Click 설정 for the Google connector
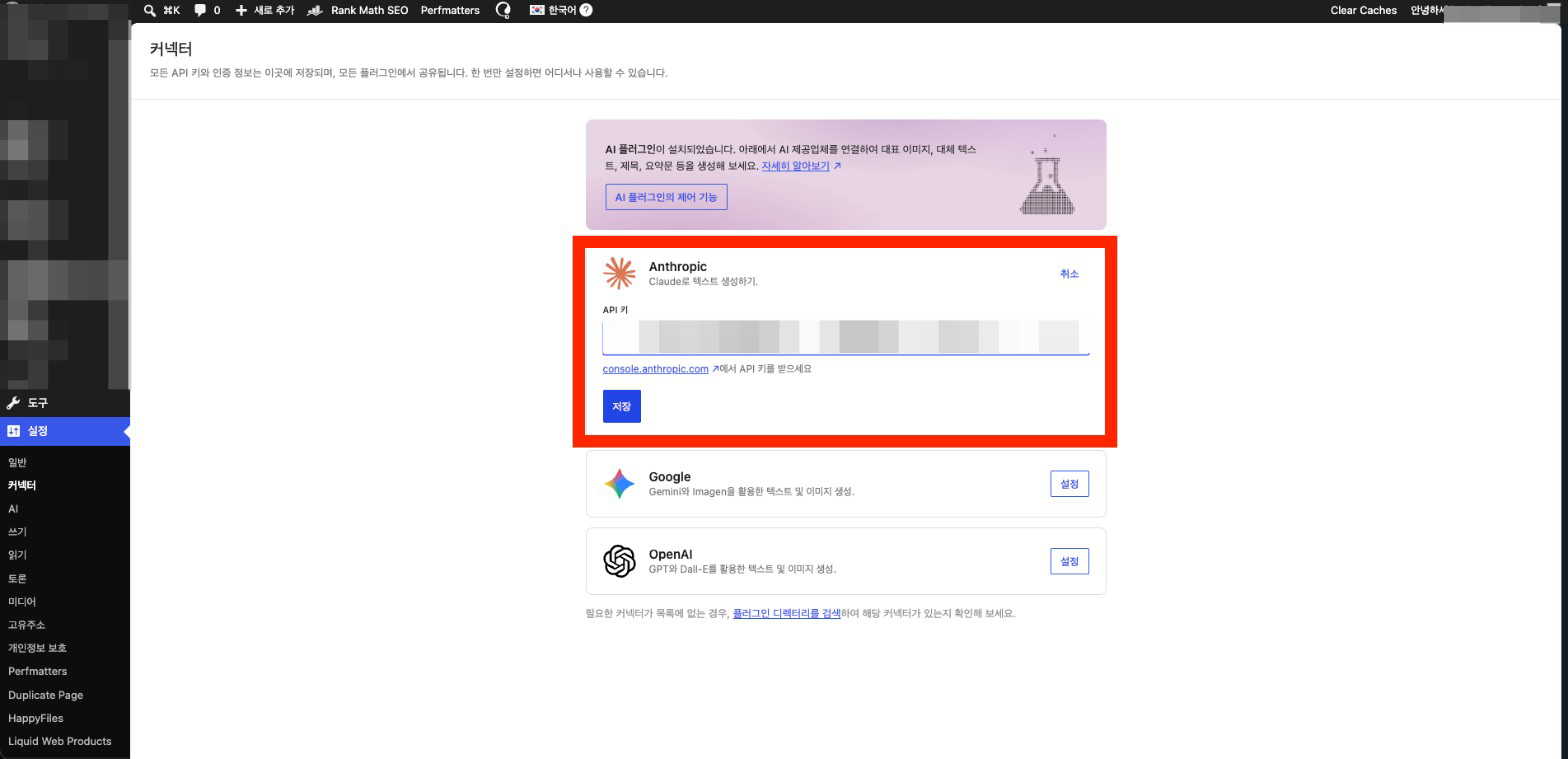Screen dimensions: 1568x759 1069,484
